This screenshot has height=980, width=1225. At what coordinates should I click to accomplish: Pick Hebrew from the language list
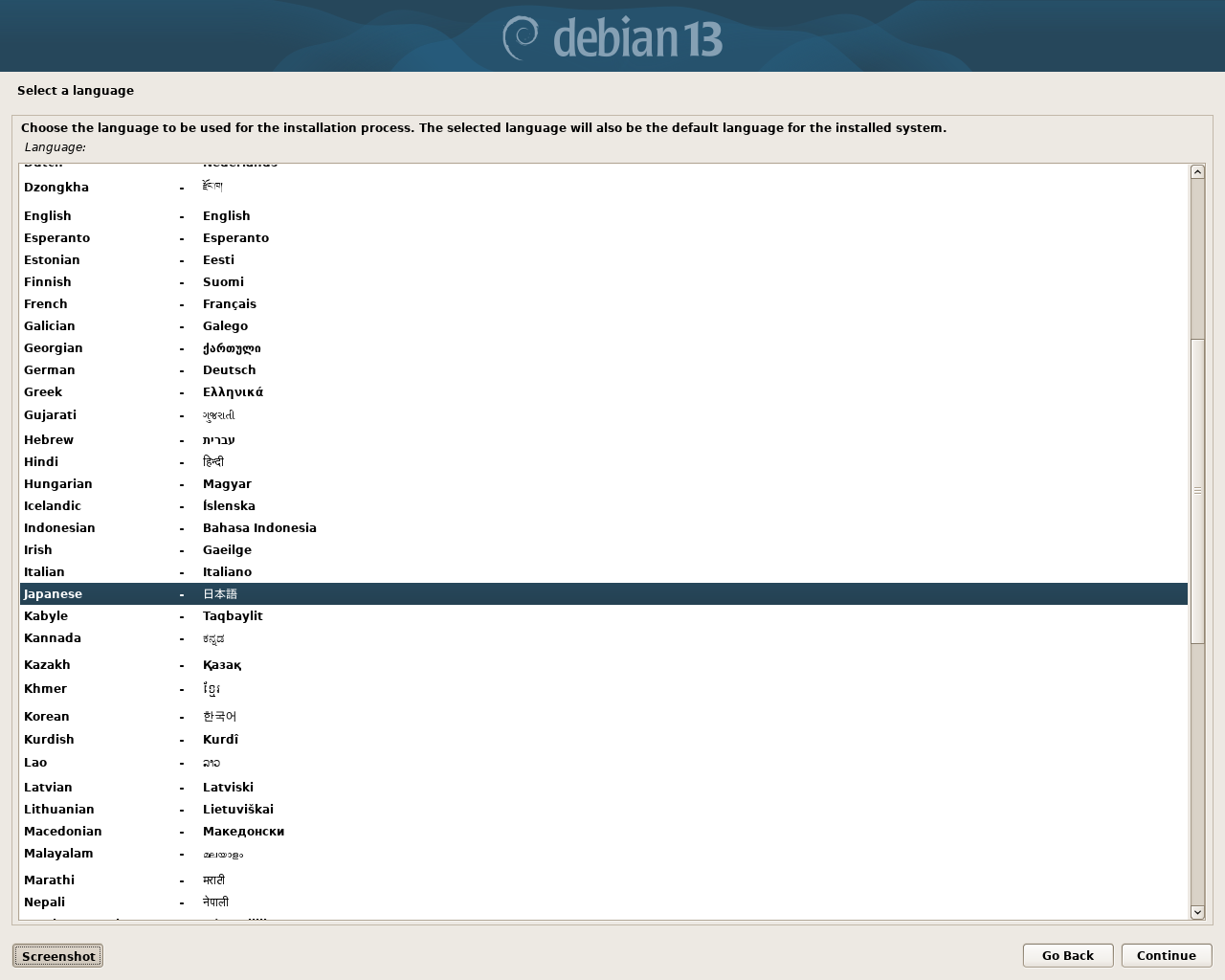coord(604,440)
